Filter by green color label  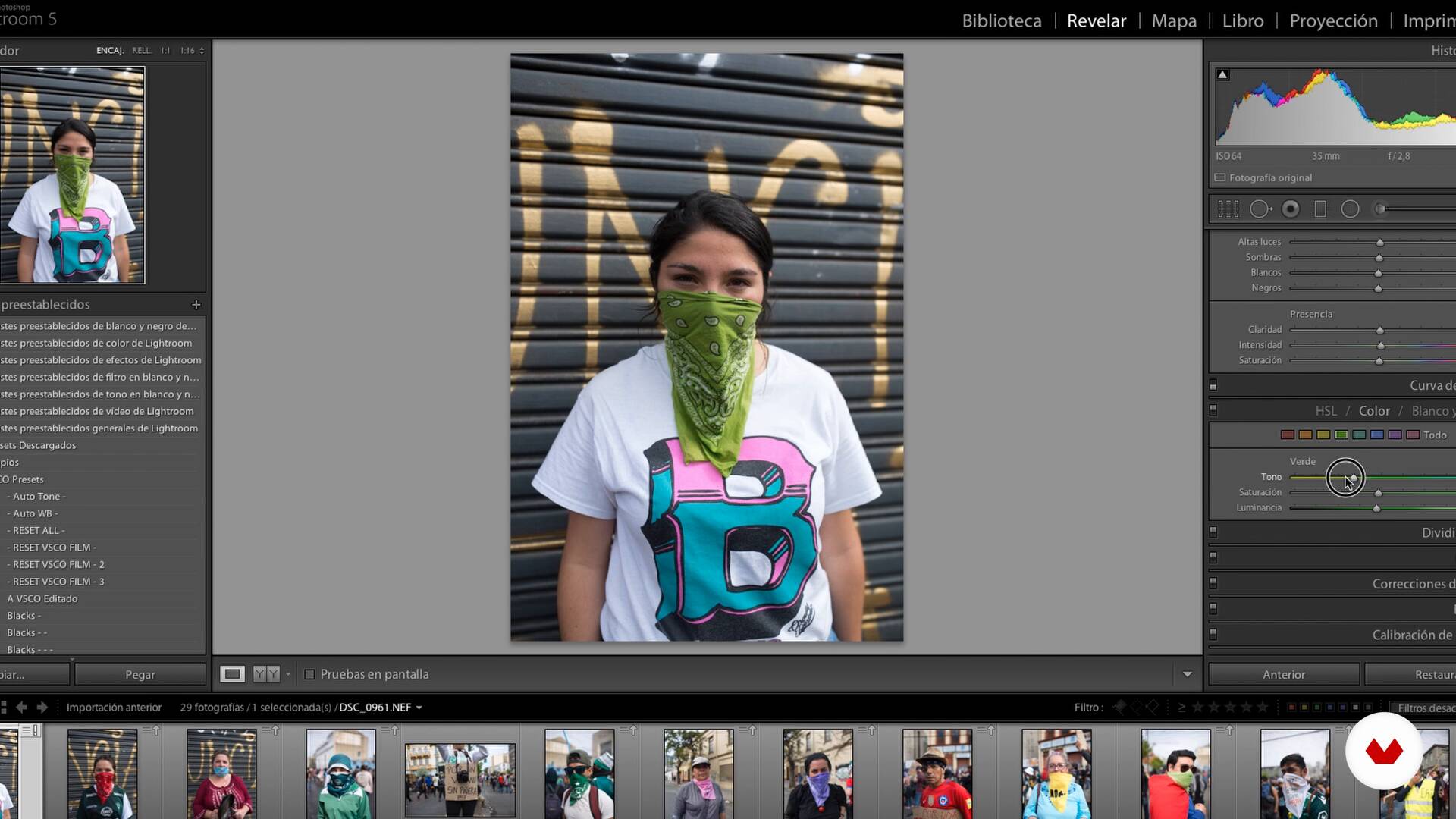tap(1317, 708)
